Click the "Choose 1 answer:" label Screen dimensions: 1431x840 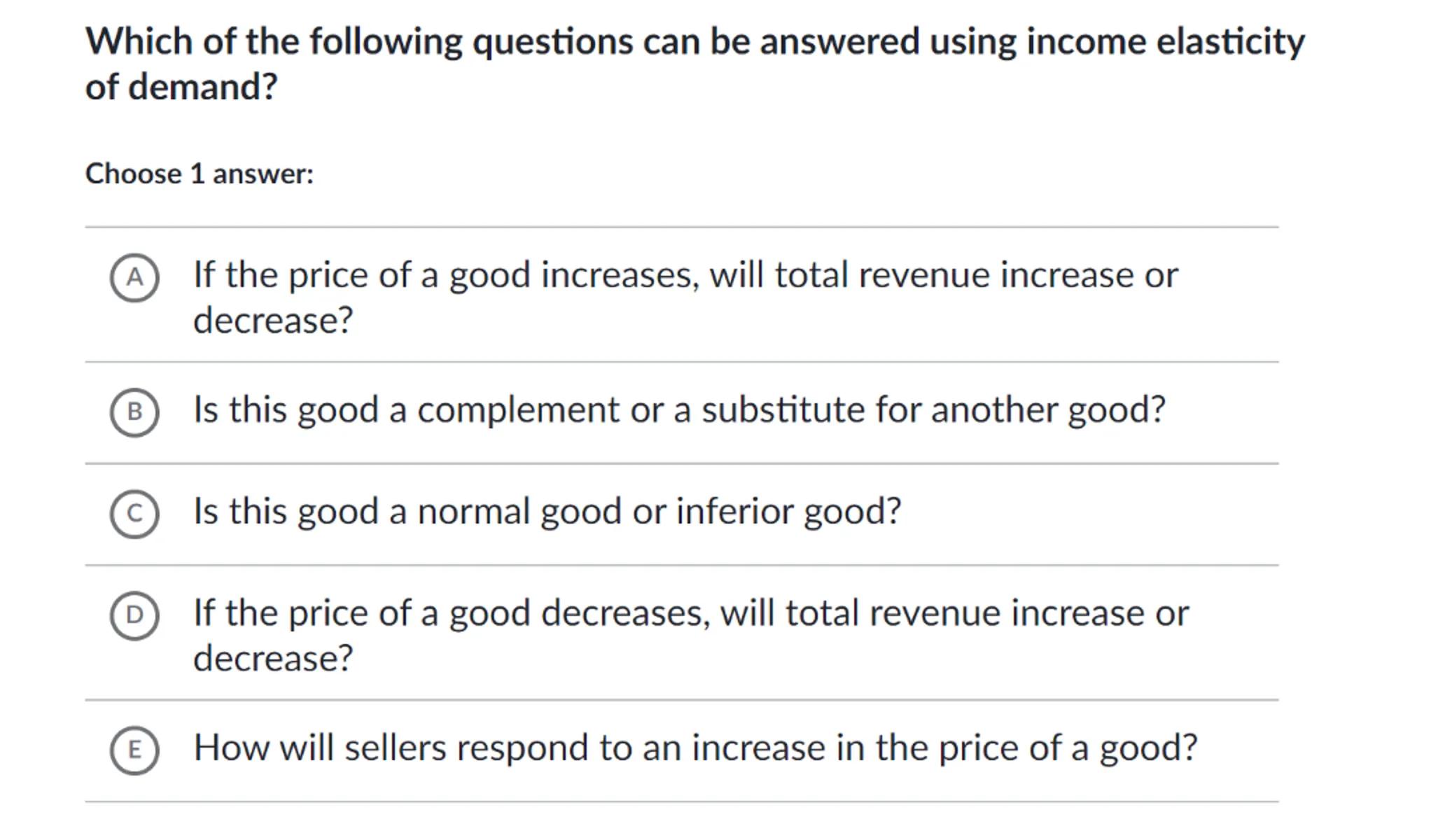[x=200, y=174]
